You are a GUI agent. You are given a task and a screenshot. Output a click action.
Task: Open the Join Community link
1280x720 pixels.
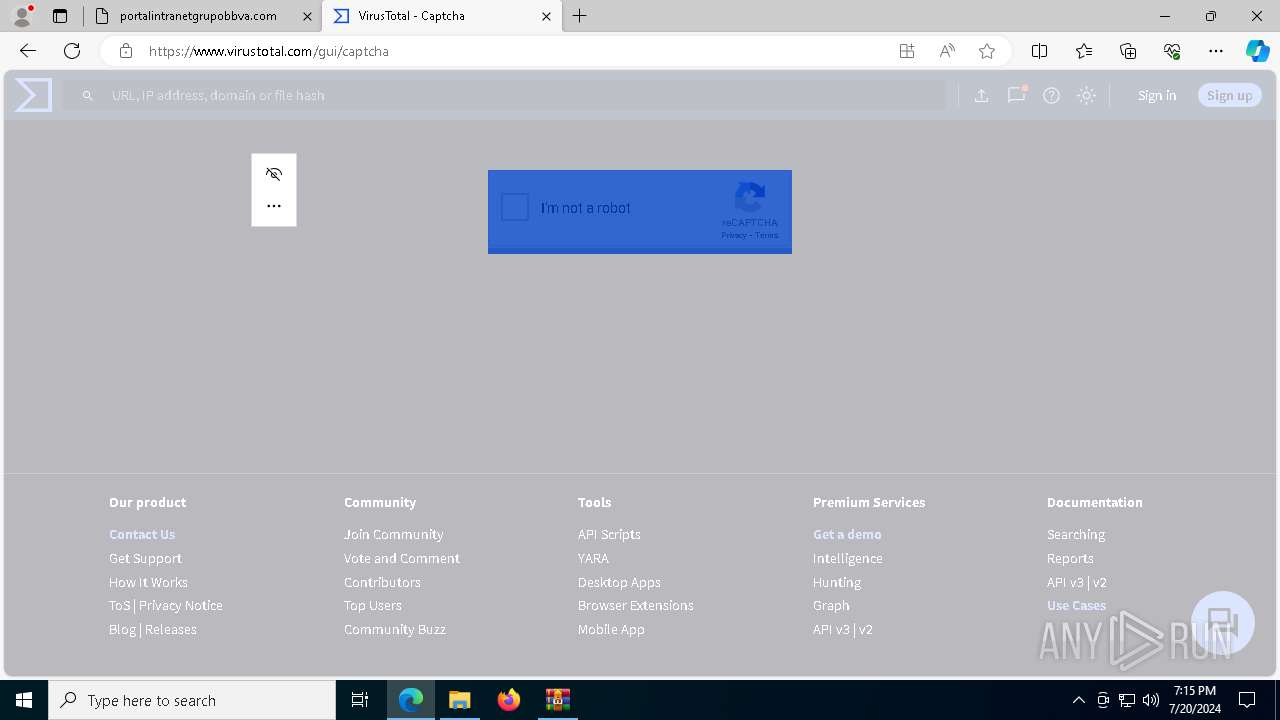[394, 535]
